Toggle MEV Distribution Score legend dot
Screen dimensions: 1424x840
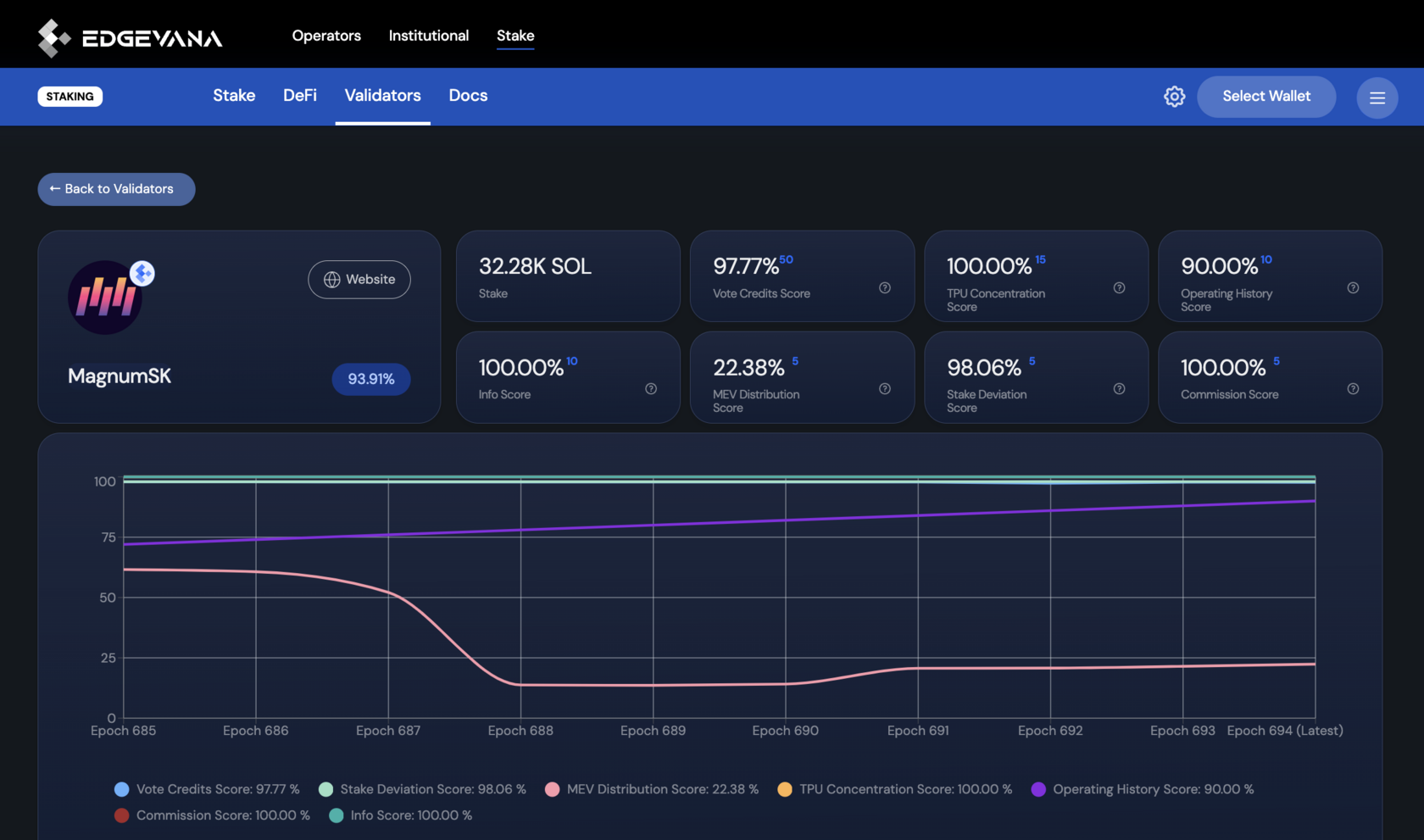[x=552, y=789]
